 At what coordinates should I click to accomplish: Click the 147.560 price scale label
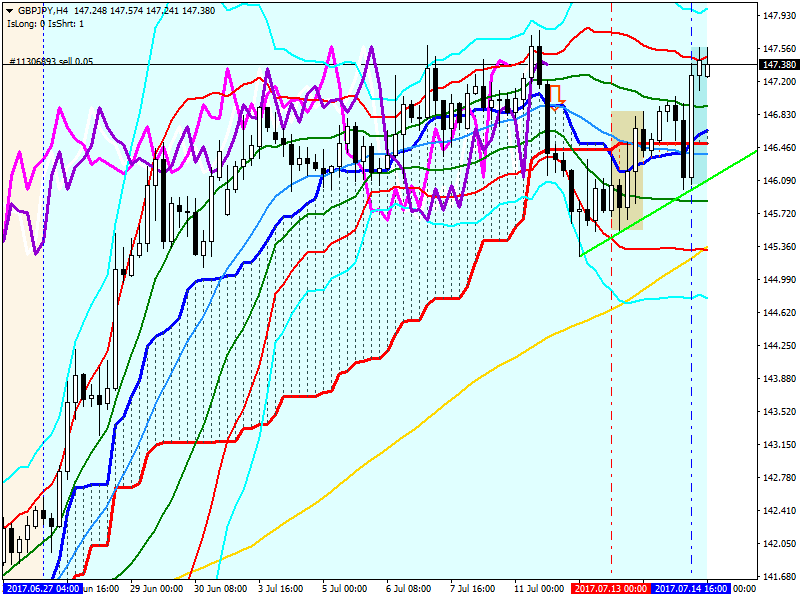click(779, 48)
